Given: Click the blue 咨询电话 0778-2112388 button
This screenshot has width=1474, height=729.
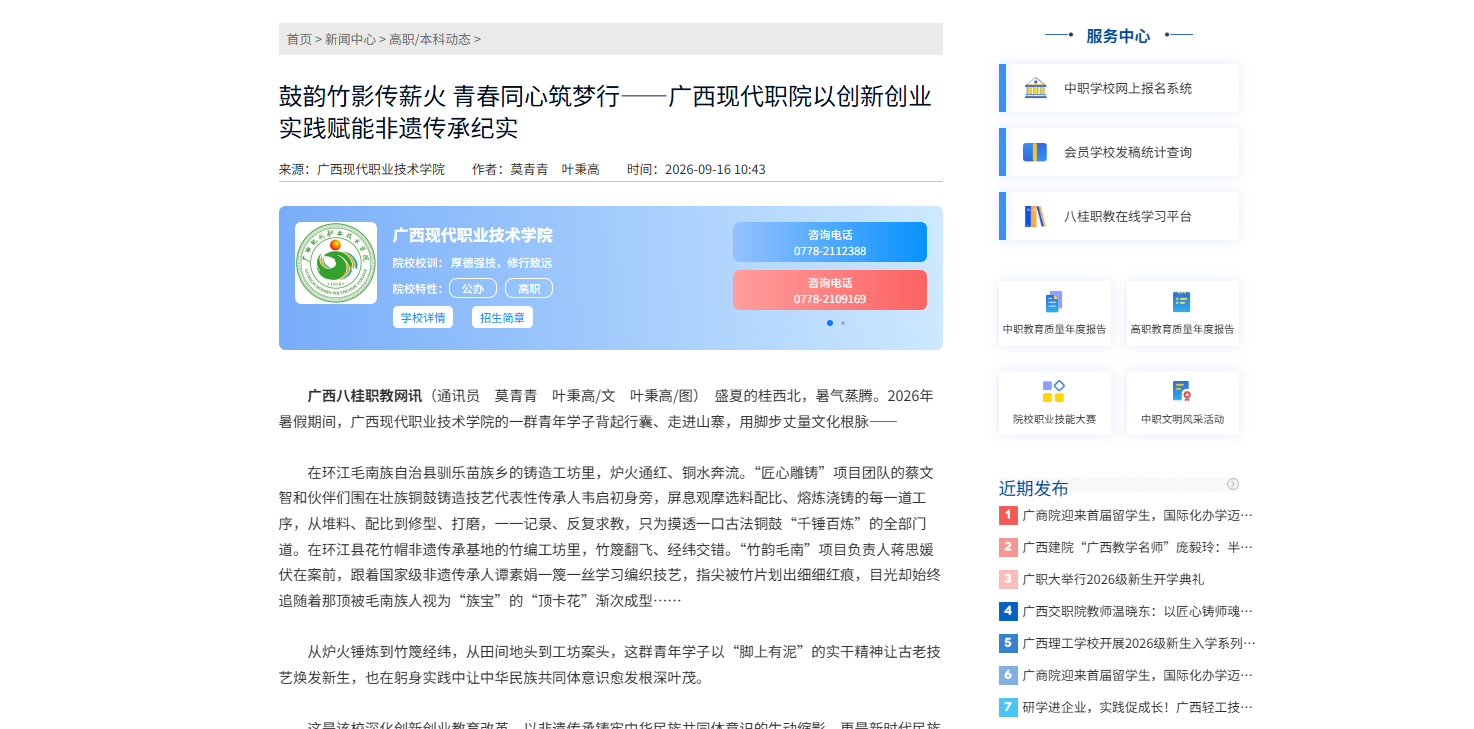Looking at the screenshot, I should [830, 242].
